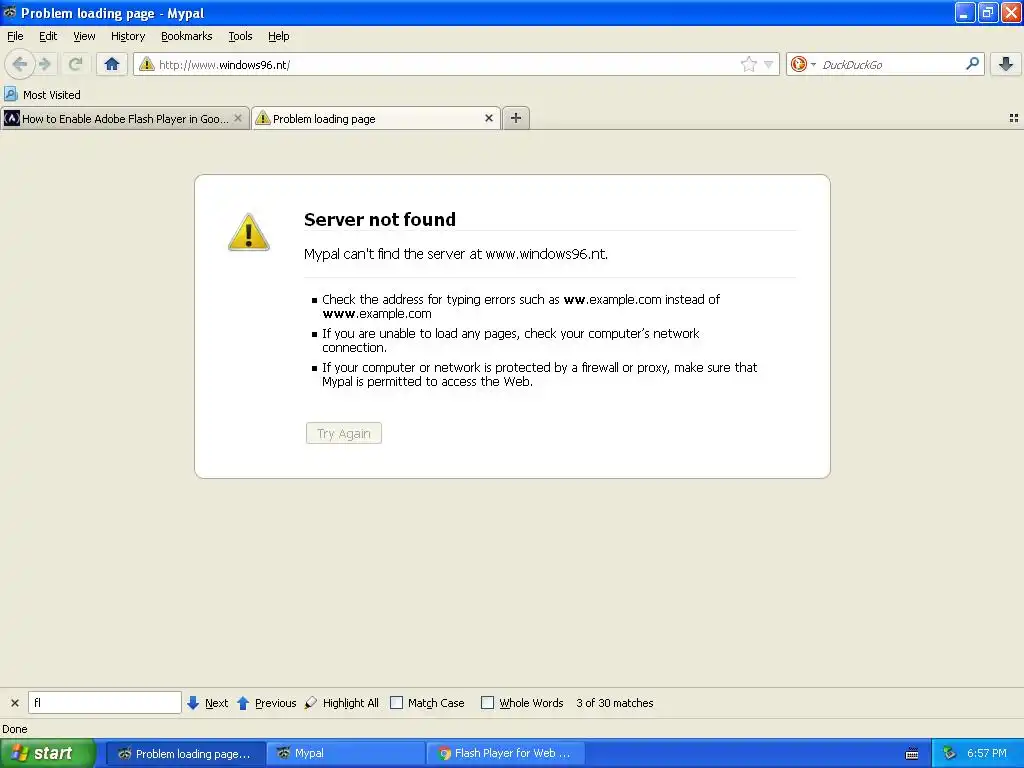Click the Server not found heading
This screenshot has width=1024, height=768.
pos(379,219)
